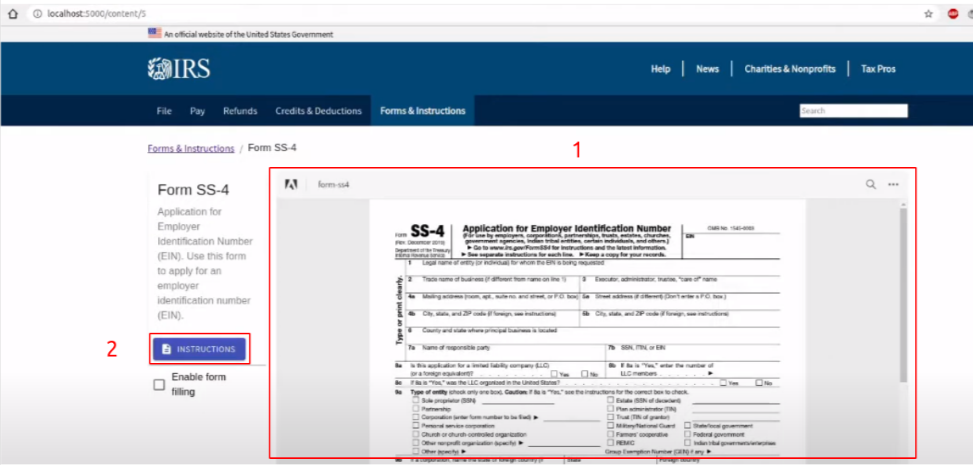973x465 pixels.
Task: Select the Forms & Instructions nav tab
Action: (423, 111)
